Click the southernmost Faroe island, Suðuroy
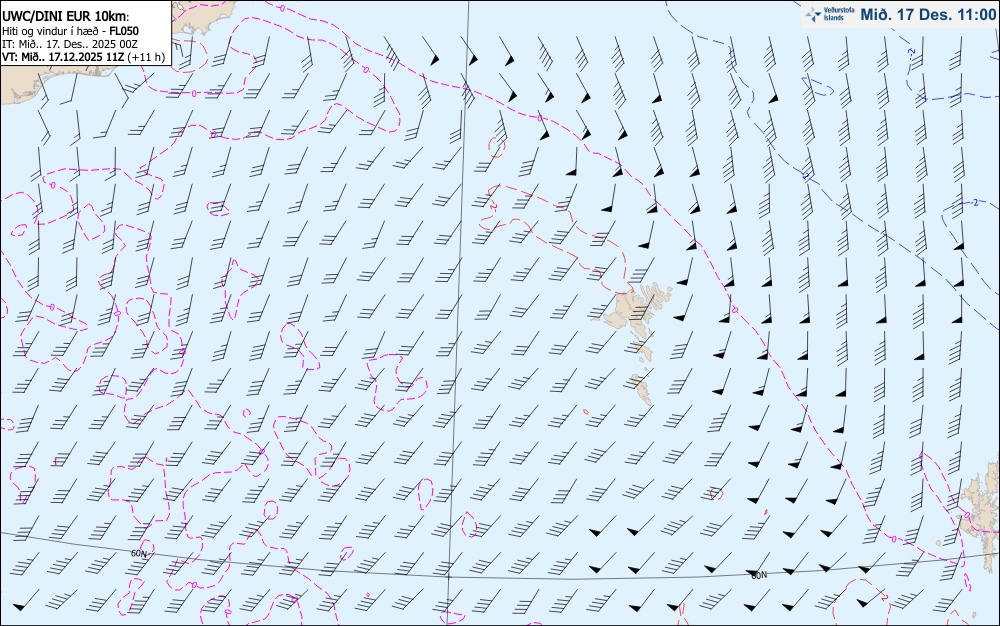 (x=643, y=389)
